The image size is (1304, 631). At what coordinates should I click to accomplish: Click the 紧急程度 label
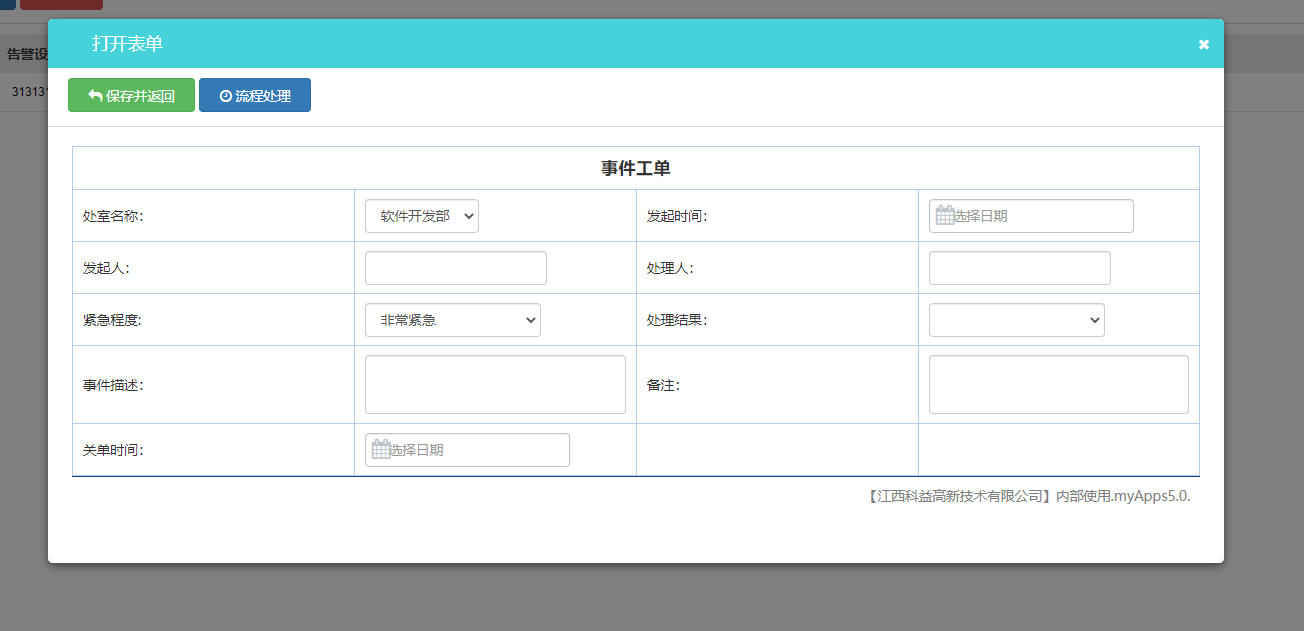tap(113, 320)
